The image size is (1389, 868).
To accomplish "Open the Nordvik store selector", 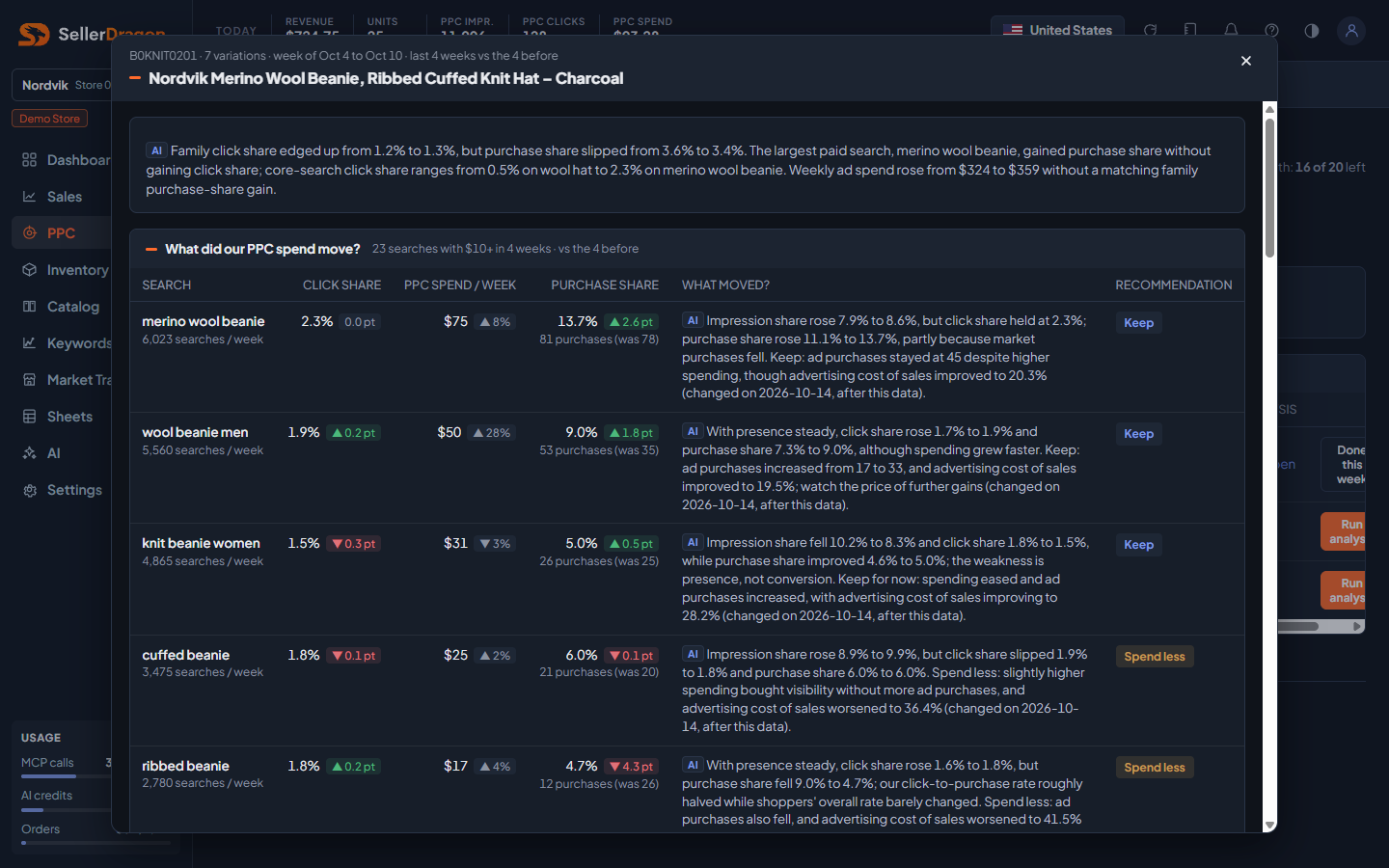I will pyautogui.click(x=62, y=85).
